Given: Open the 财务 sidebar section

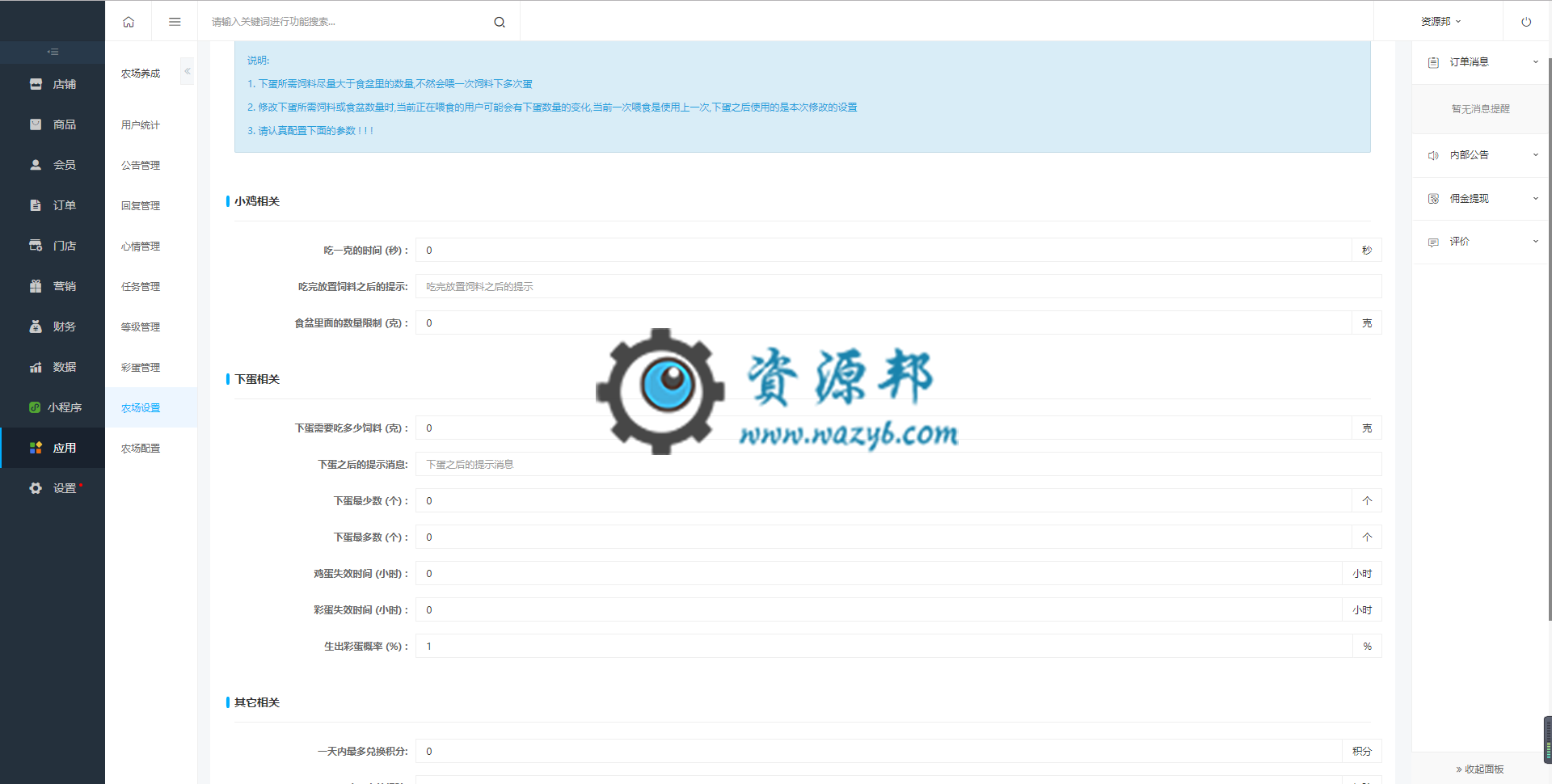Looking at the screenshot, I should [53, 327].
